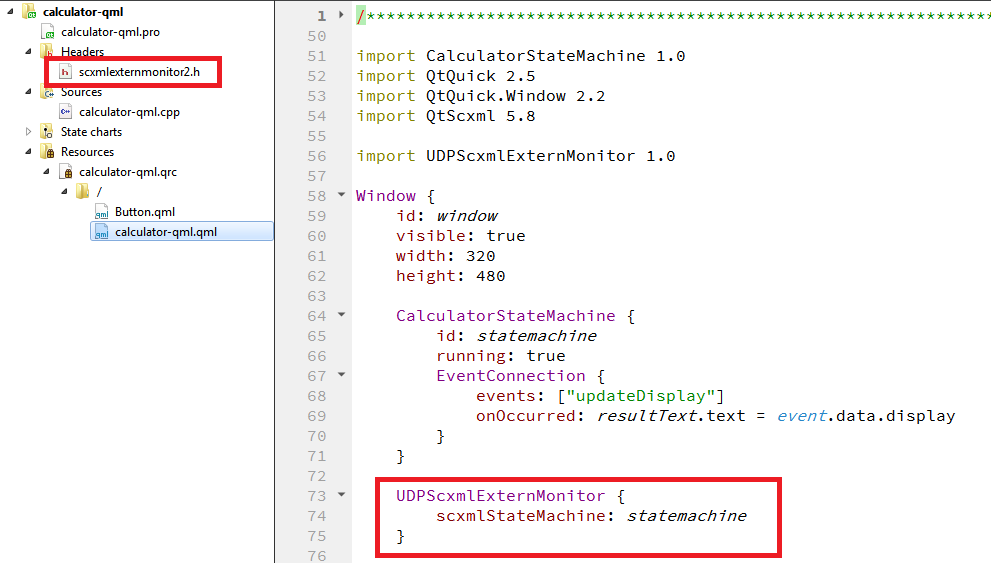
Task: Click 'event.data.display' expression
Action: click(x=866, y=416)
